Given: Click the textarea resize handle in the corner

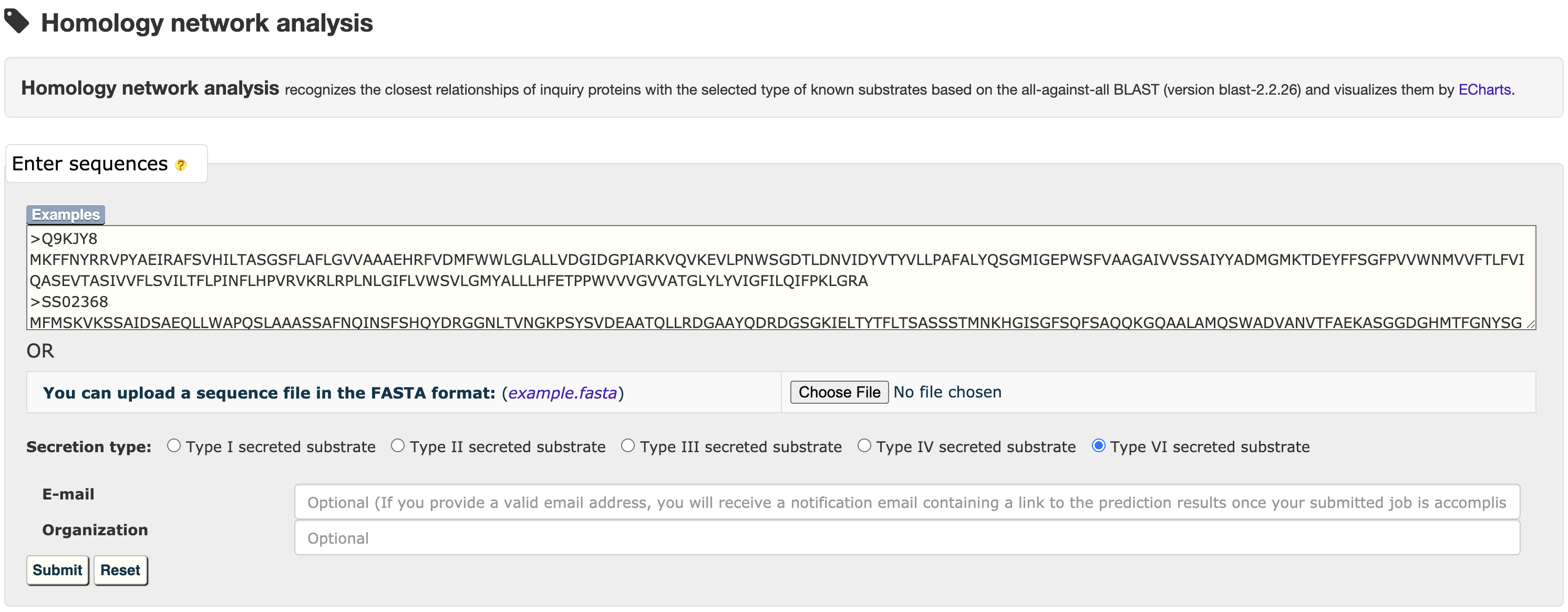Looking at the screenshot, I should coord(1530,324).
